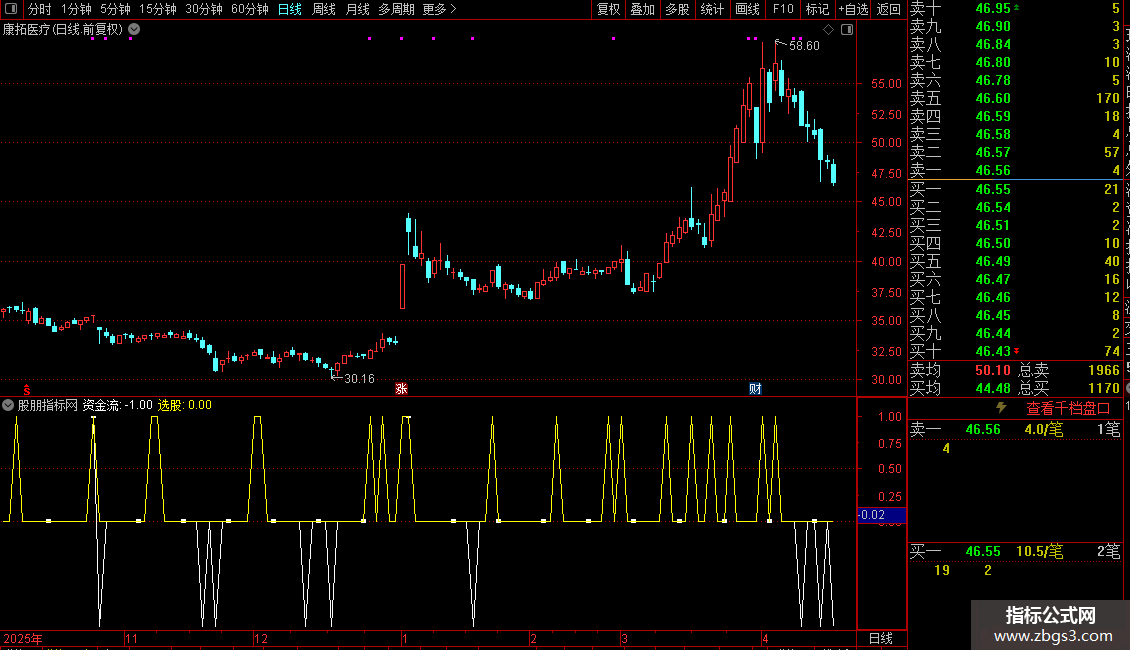Click the 卖均 value 50.10
1130x650 pixels.
point(993,370)
